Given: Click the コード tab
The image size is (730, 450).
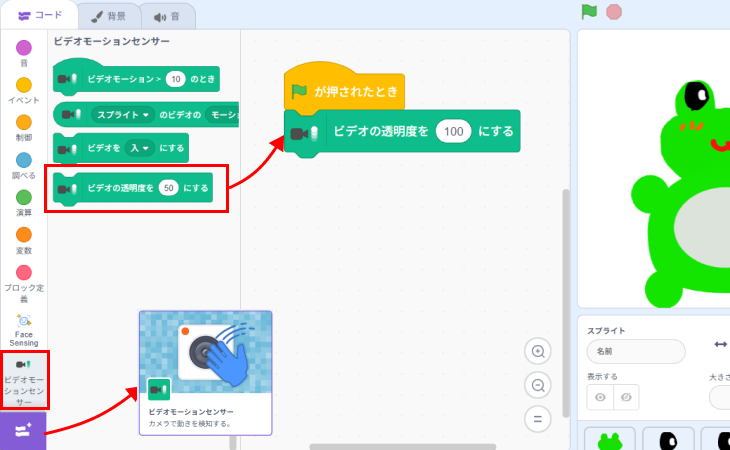Looking at the screenshot, I should point(39,15).
